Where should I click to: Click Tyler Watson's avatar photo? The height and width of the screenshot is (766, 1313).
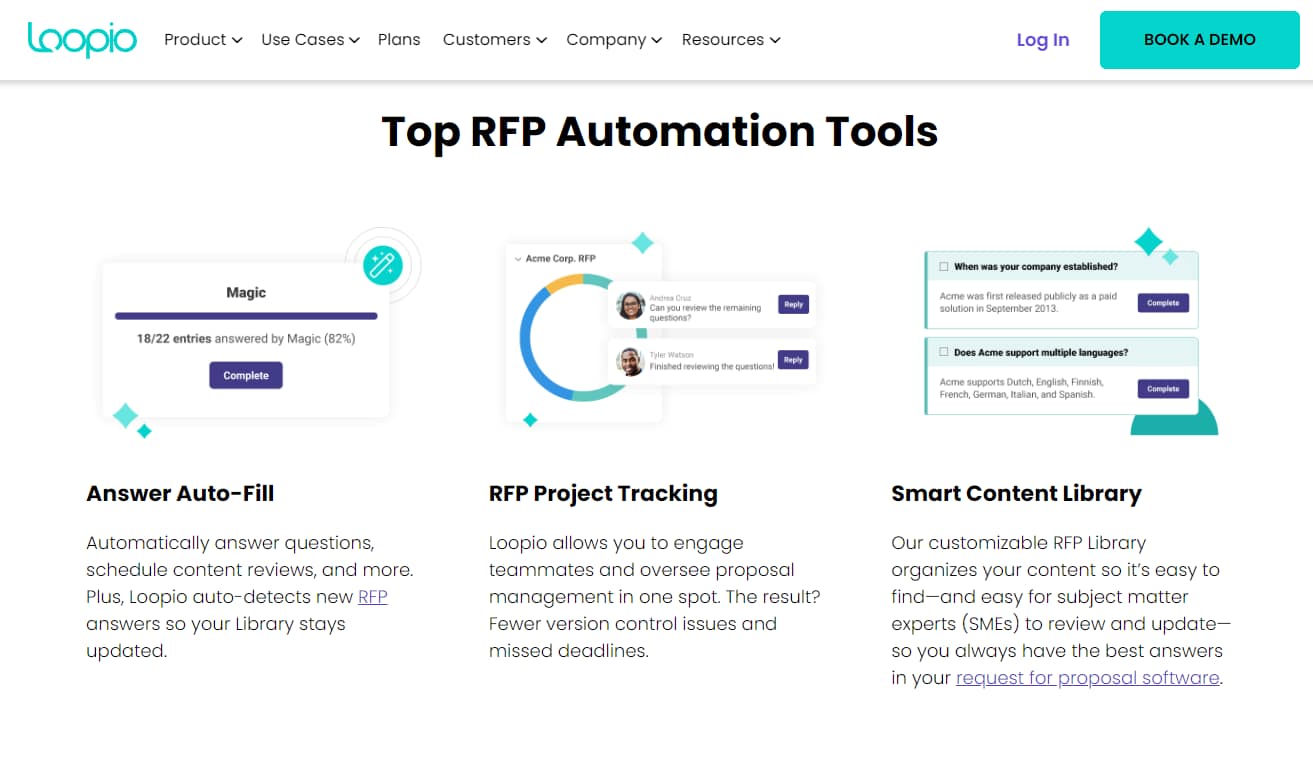[x=630, y=361]
